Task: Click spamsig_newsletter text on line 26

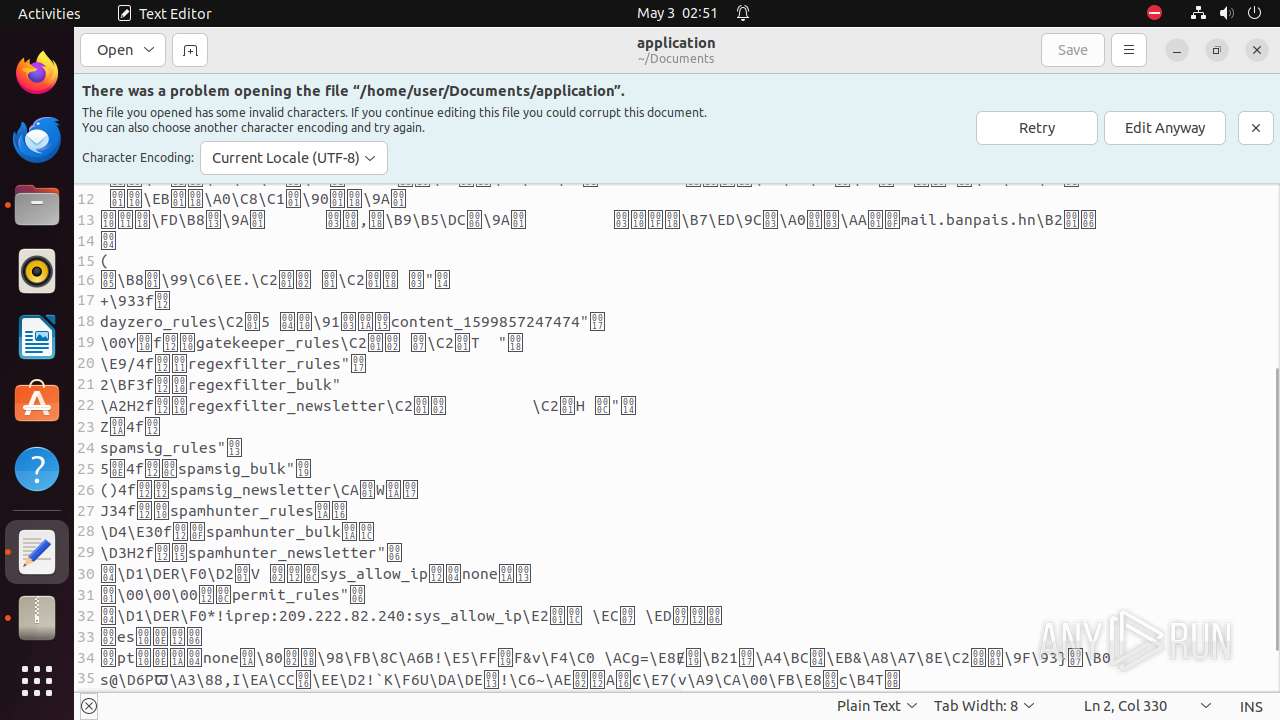Action: [x=250, y=490]
